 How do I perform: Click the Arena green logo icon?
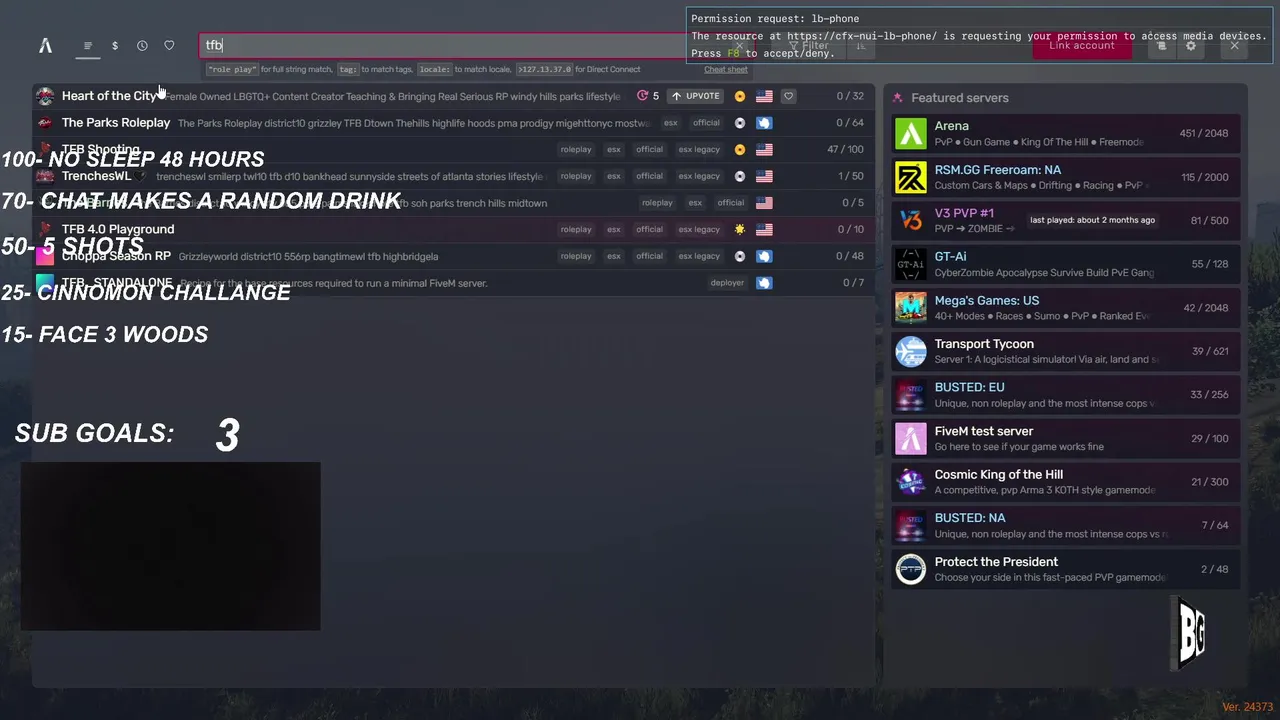(911, 134)
